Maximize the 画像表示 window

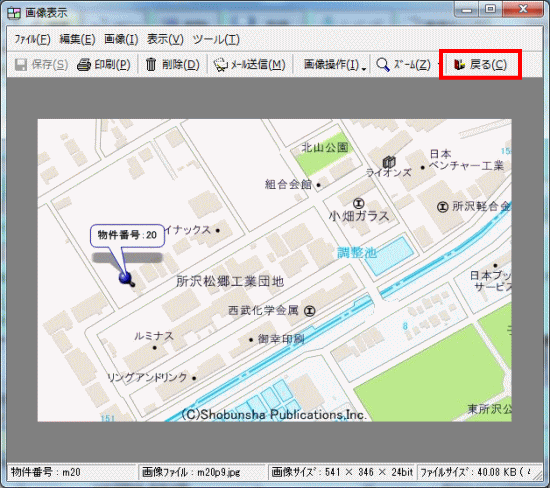pos(490,9)
